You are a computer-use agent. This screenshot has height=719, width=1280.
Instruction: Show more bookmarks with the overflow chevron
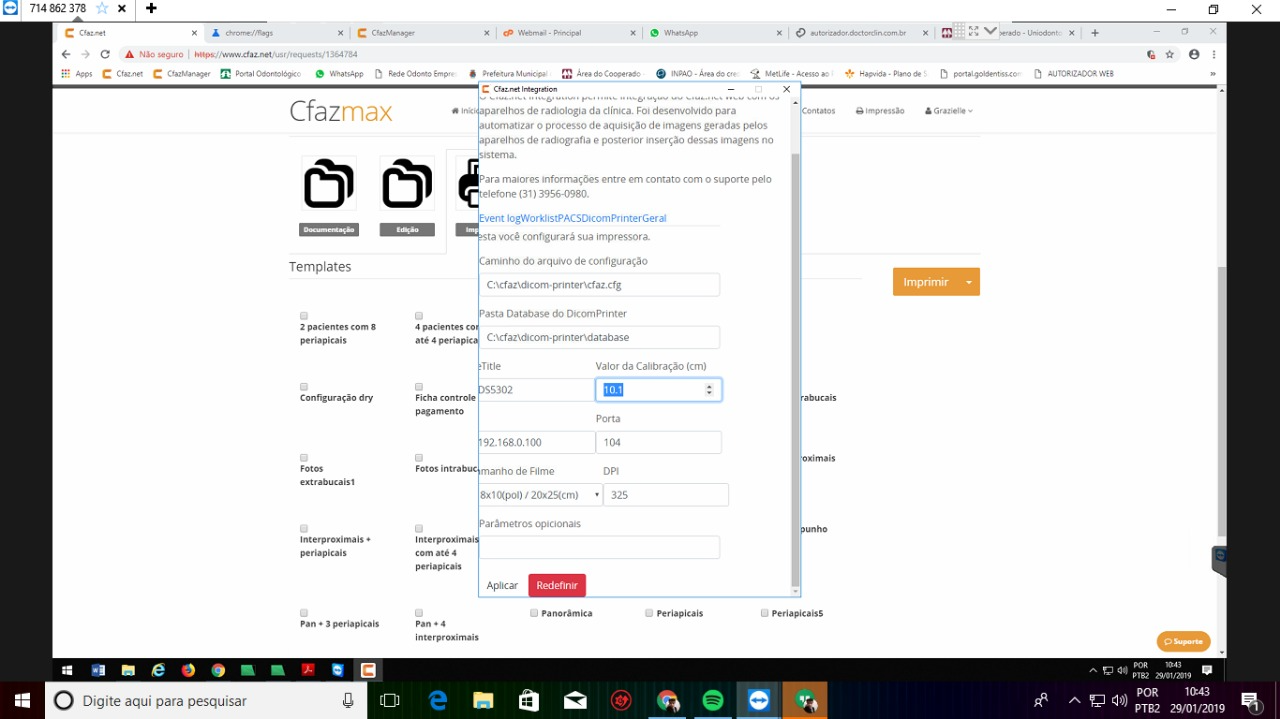click(x=1213, y=74)
